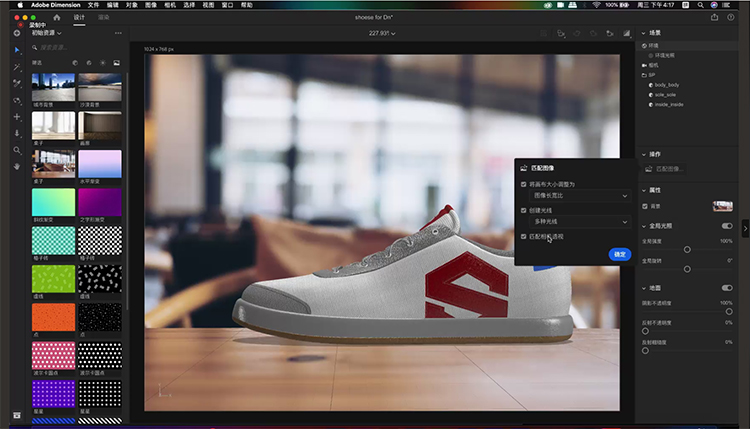
Task: Switch to the Render tab
Action: 103,17
